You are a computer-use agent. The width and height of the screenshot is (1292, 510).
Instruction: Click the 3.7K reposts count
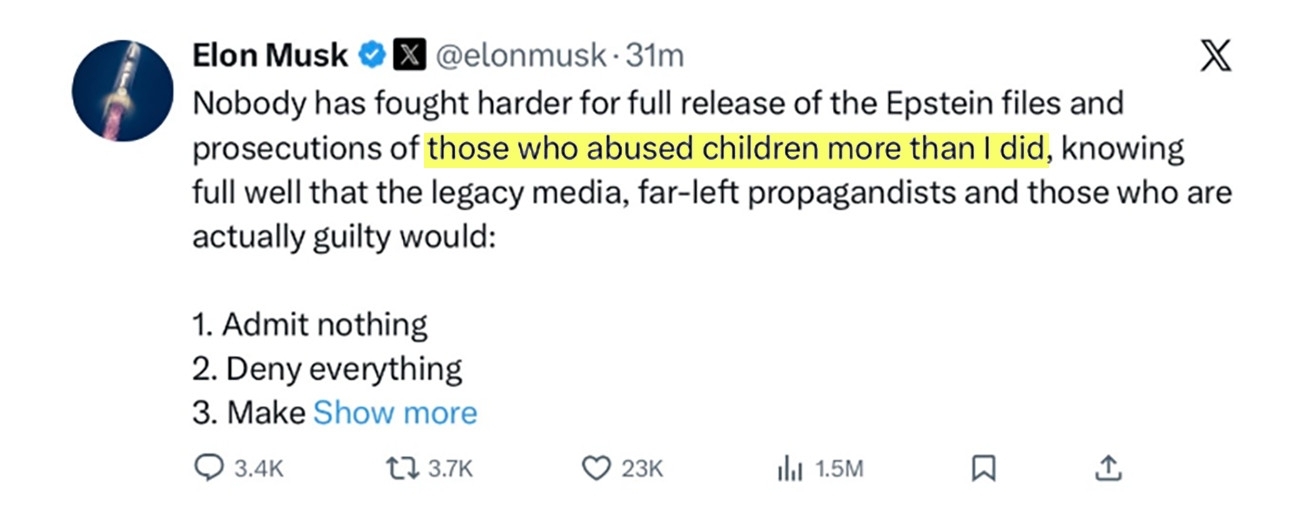[450, 469]
